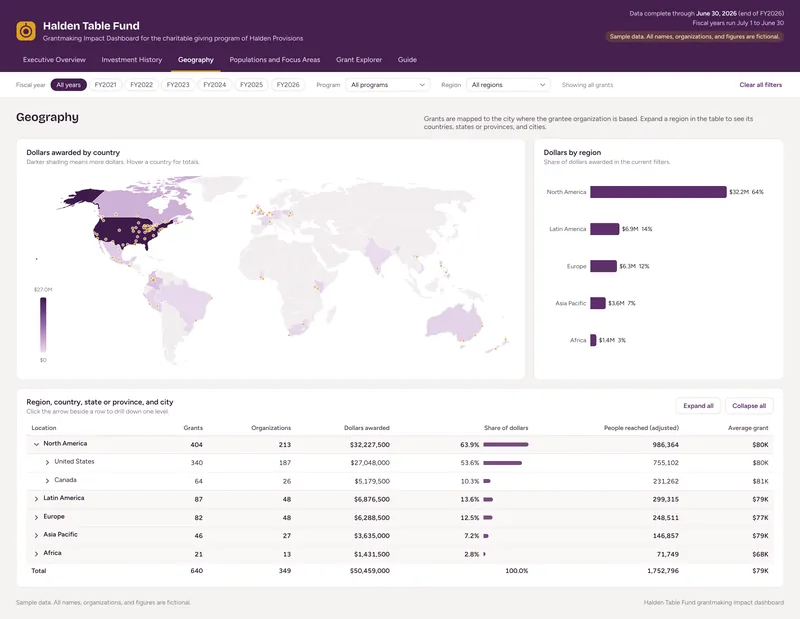Click the $32,227,500 dollars awarded cell

(370, 444)
